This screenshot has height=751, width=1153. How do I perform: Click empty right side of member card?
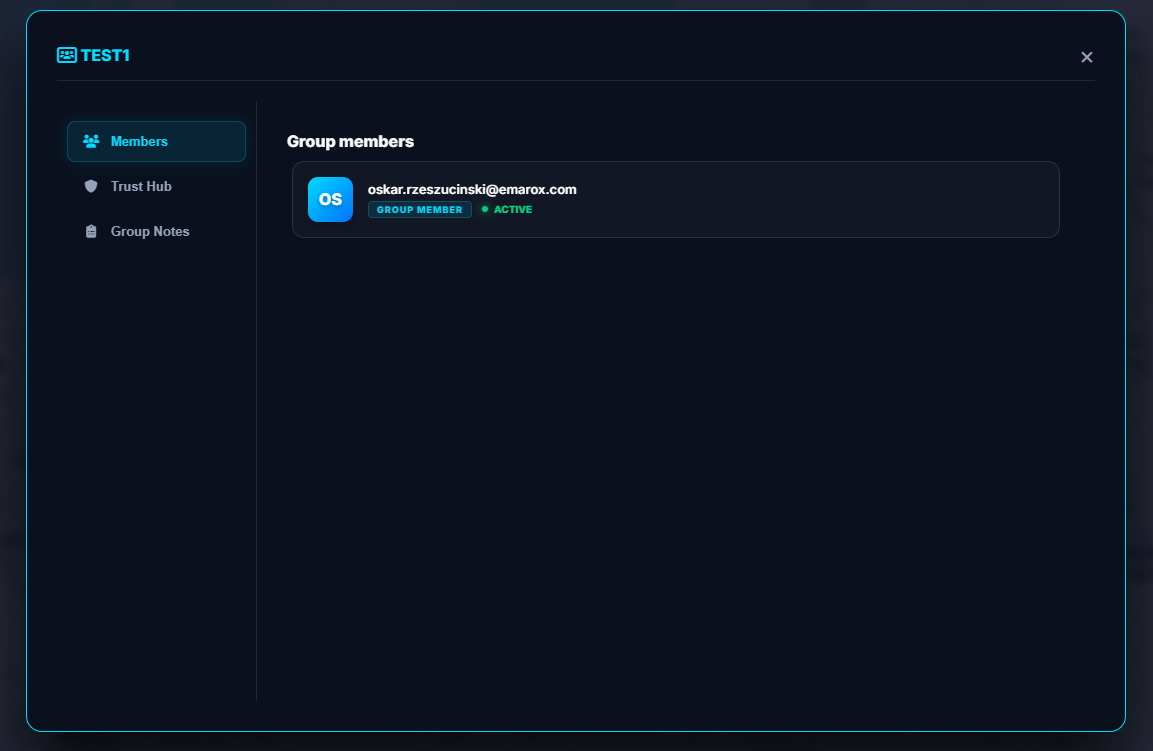(850, 200)
